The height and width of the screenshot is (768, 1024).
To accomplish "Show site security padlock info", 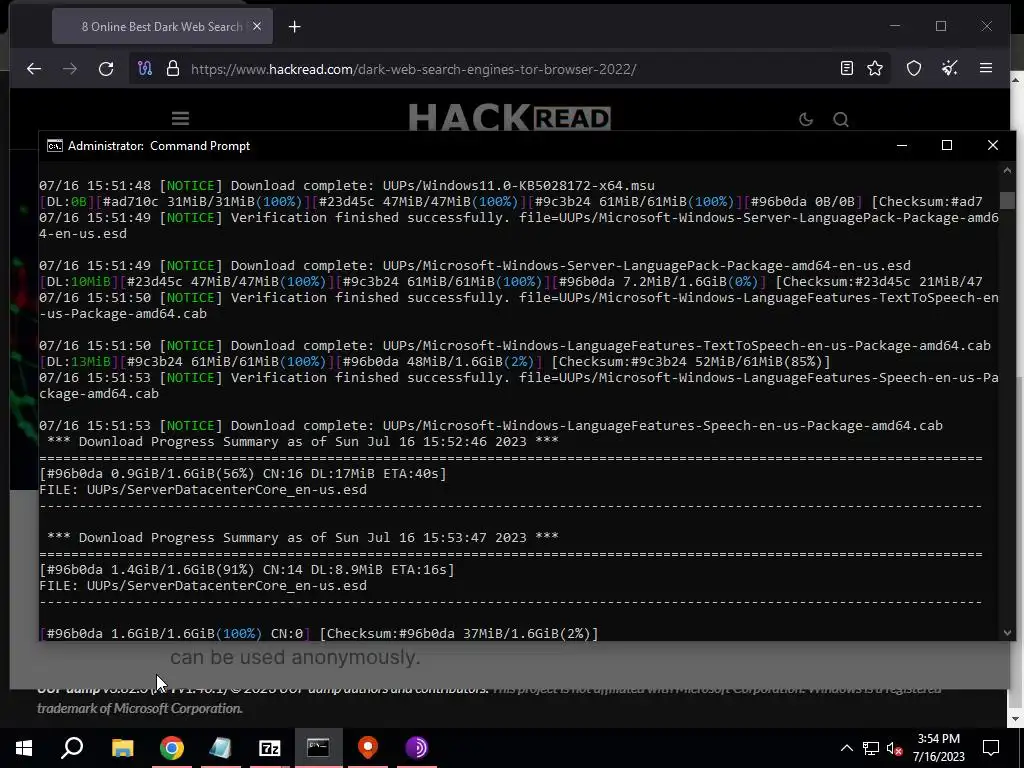I will pos(172,69).
